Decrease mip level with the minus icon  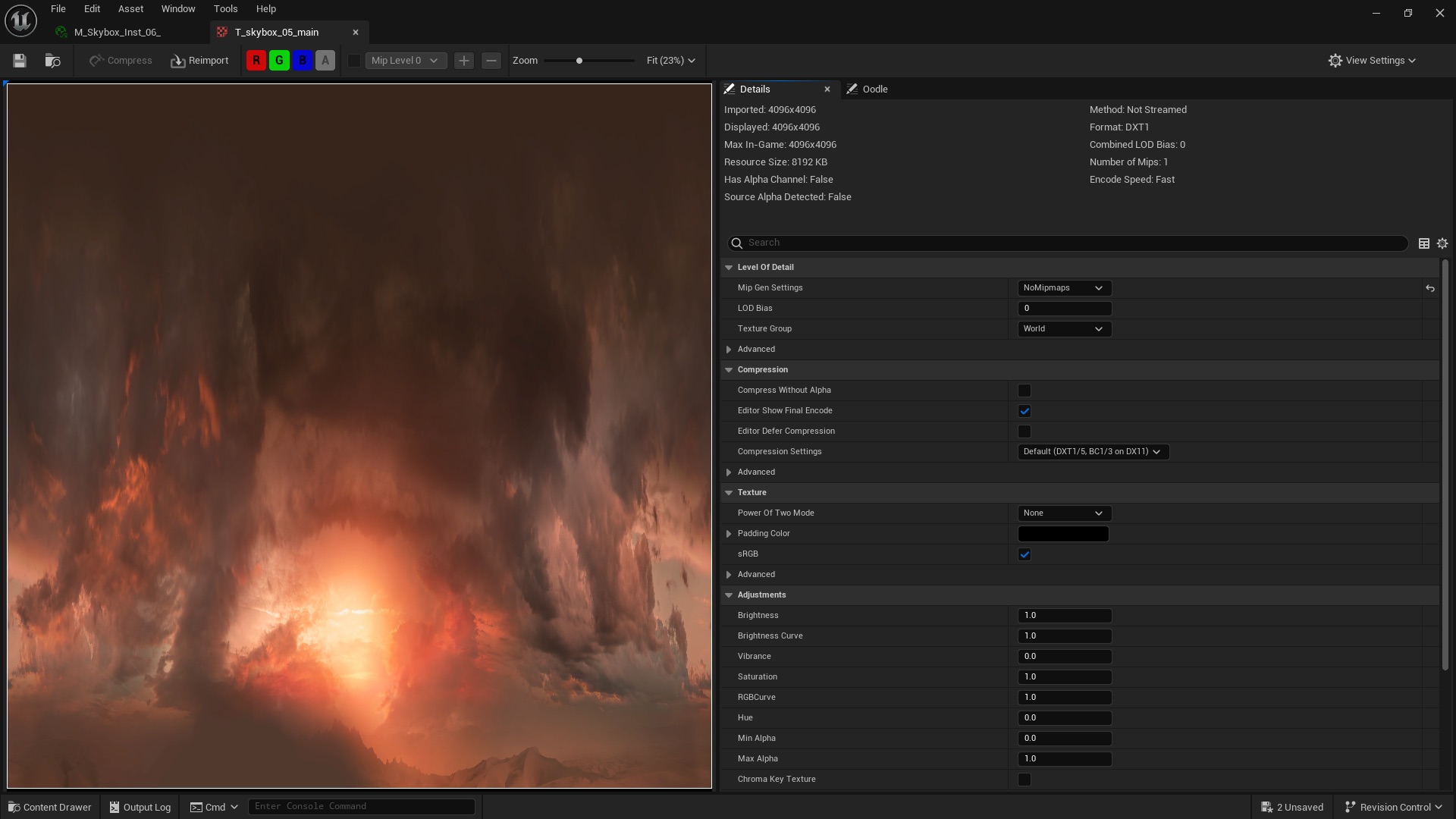(x=491, y=61)
